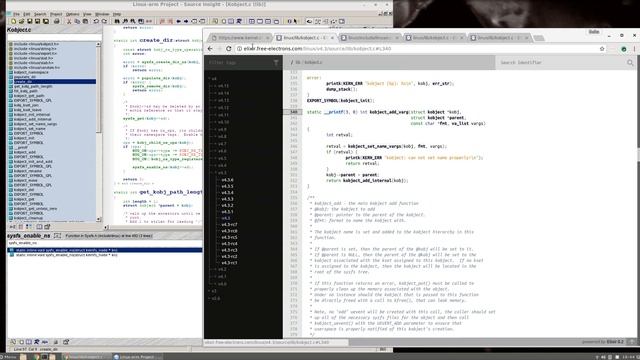Select version v4.3.6 in the tag list

[227, 180]
